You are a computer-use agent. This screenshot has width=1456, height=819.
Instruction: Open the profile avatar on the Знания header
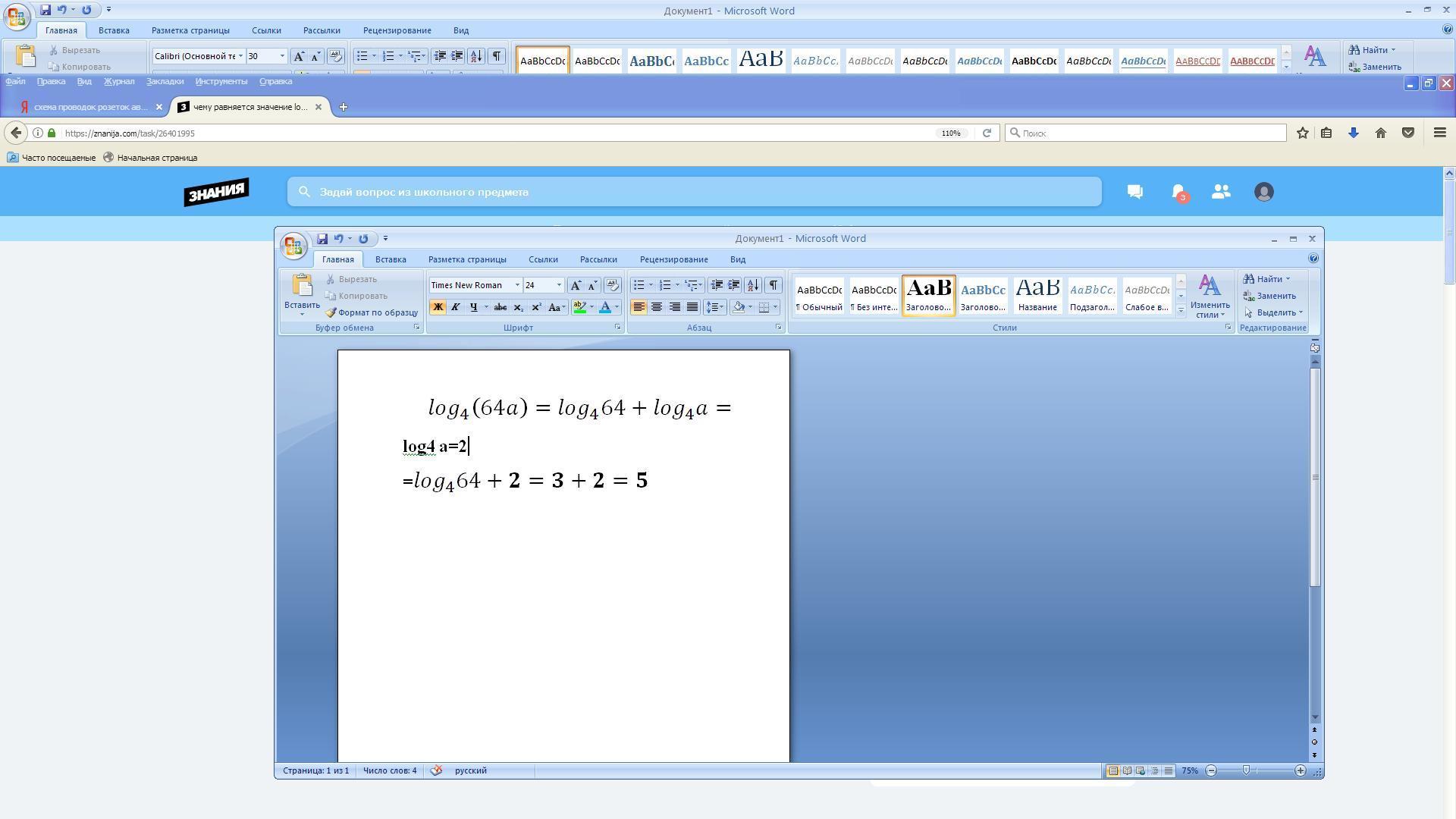click(x=1263, y=192)
